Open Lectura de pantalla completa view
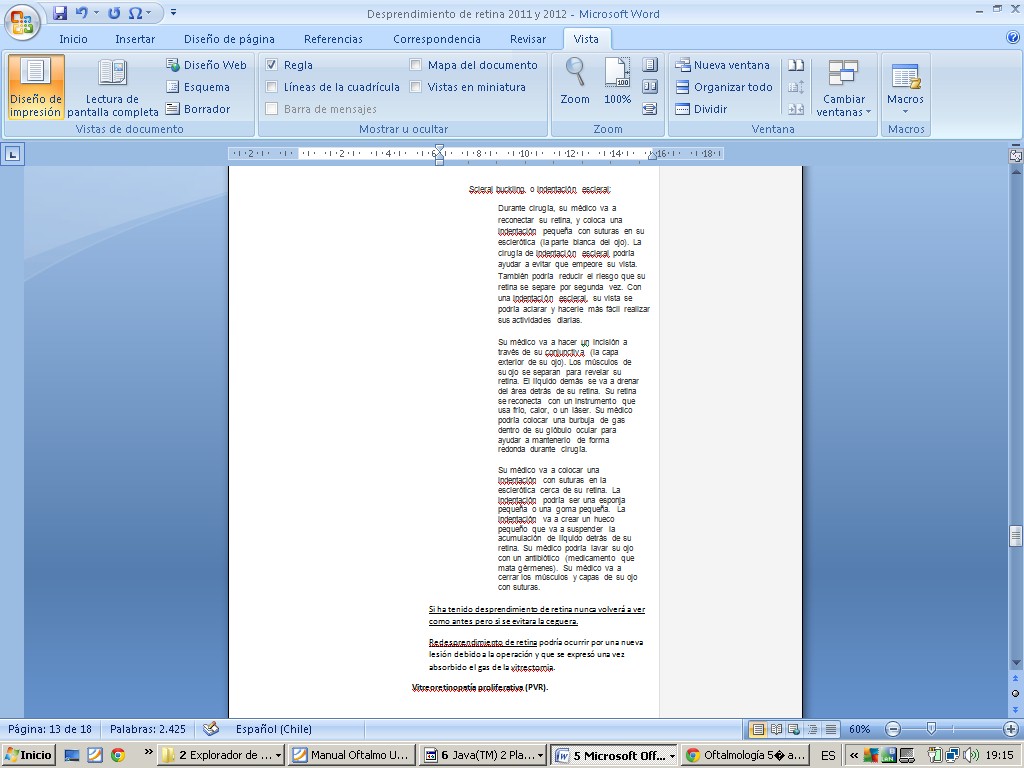The width and height of the screenshot is (1024, 768). [113, 86]
